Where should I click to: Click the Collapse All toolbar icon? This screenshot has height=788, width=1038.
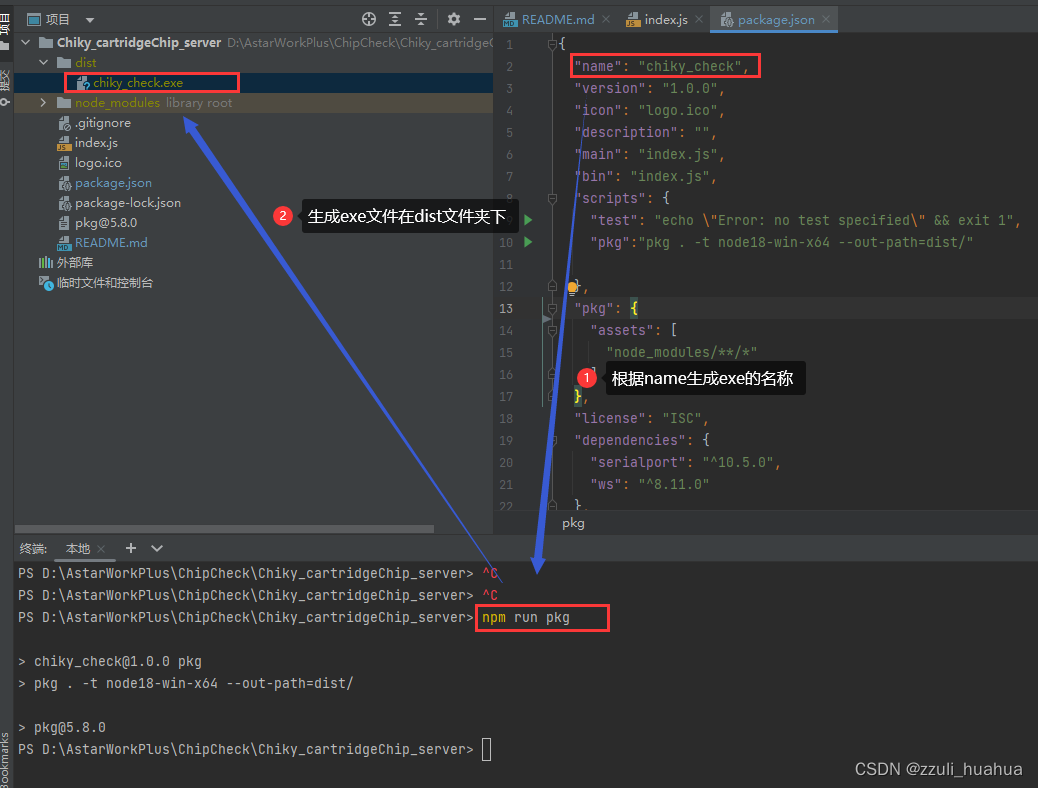(x=420, y=18)
